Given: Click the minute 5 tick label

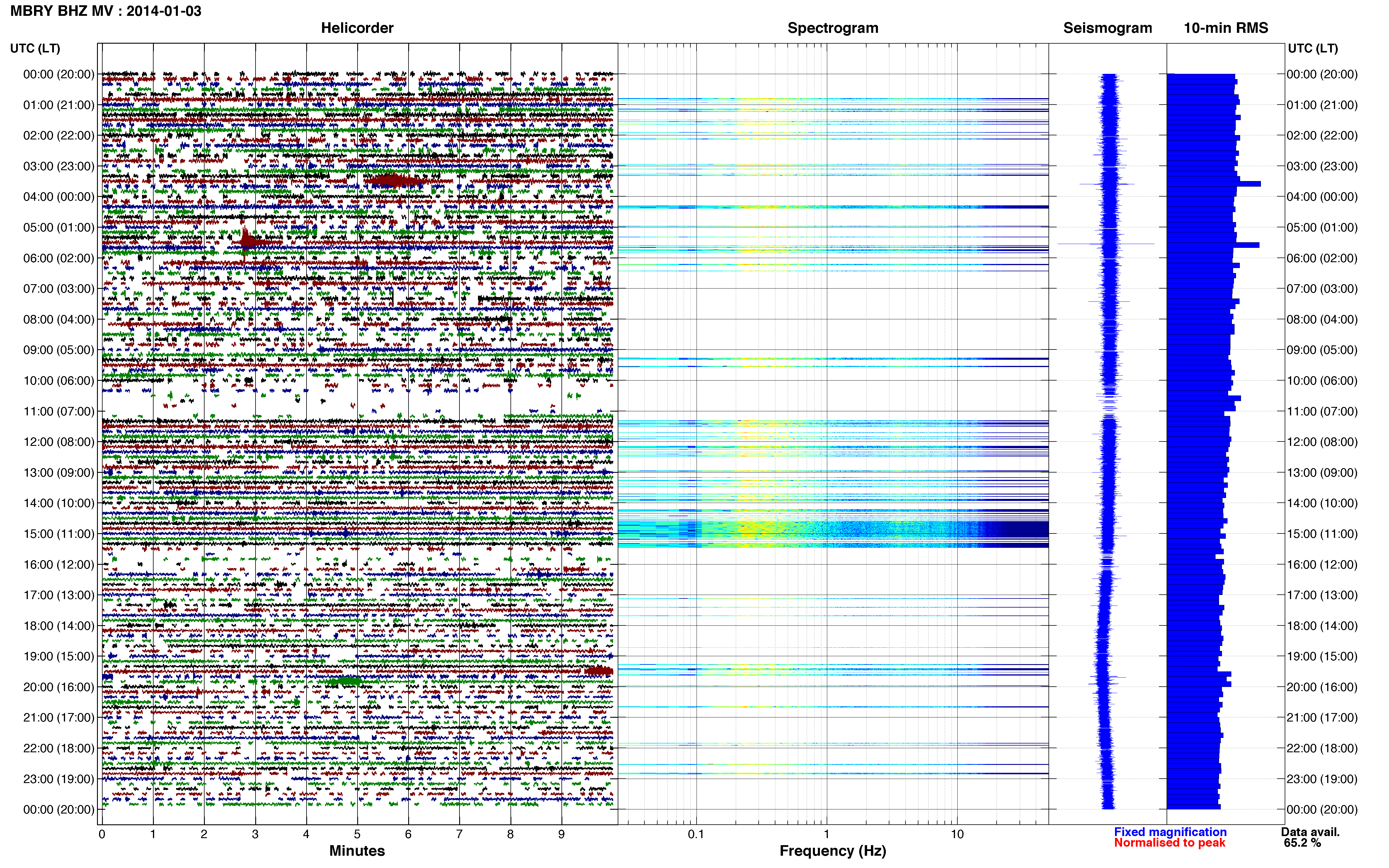Looking at the screenshot, I should (x=357, y=834).
